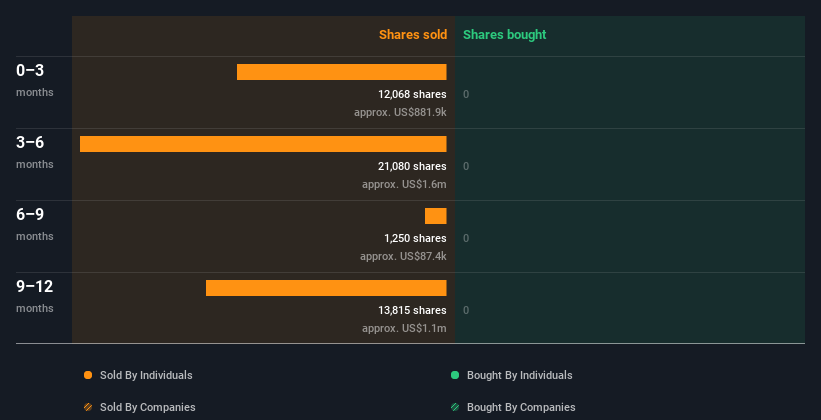
Task: Toggle the Bought By Companies legend label
Action: pyautogui.click(x=521, y=407)
